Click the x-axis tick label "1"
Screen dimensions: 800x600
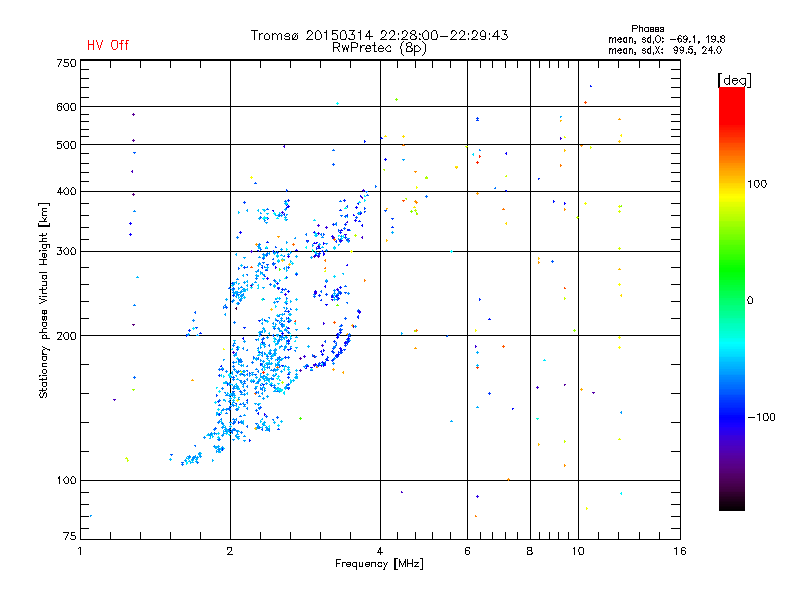(80, 551)
